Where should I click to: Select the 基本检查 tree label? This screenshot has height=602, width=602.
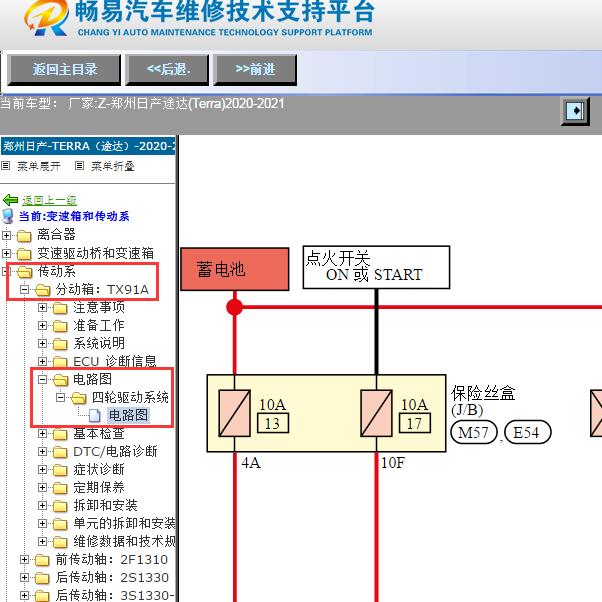pos(99,433)
